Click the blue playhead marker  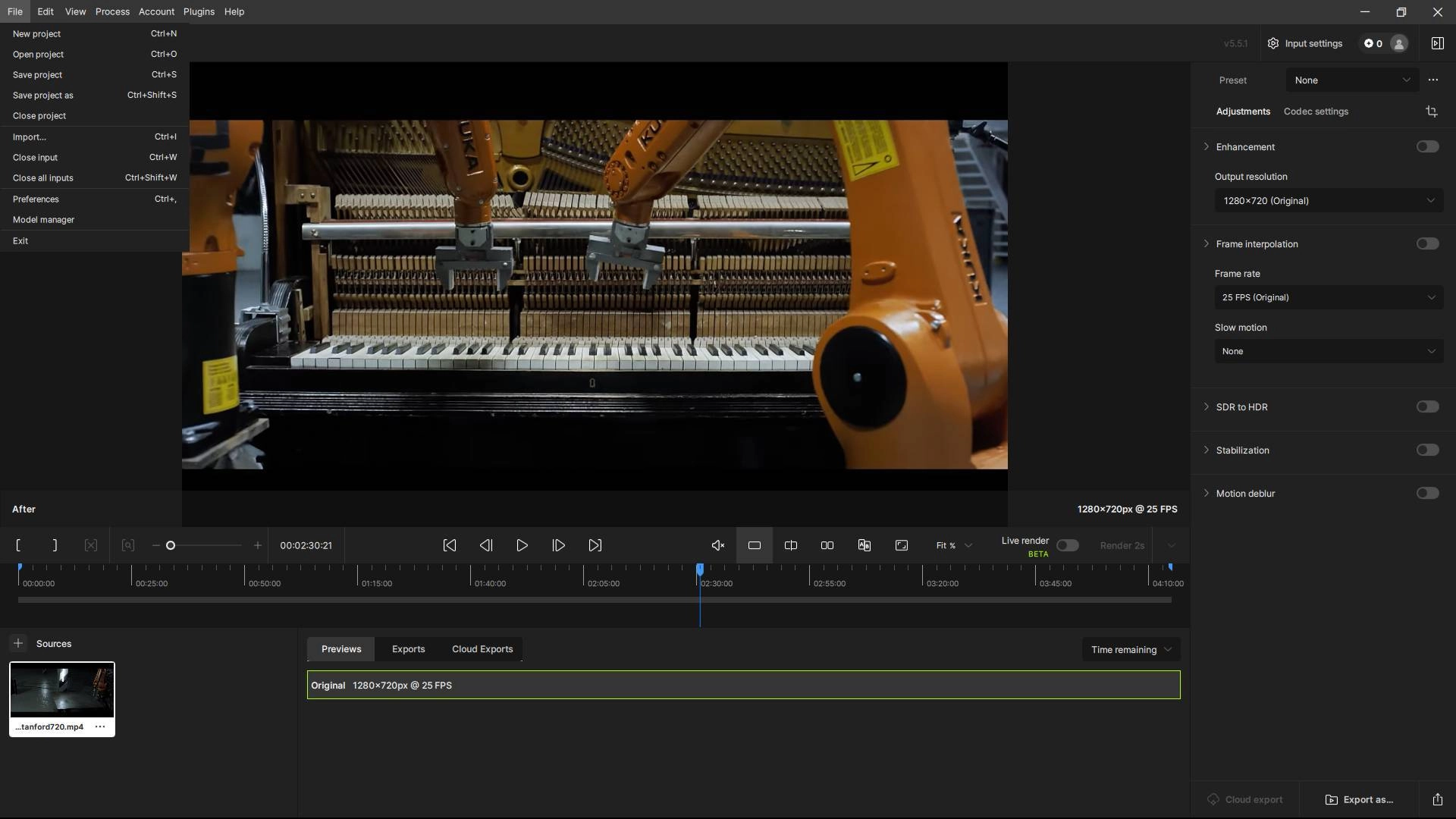coord(700,569)
